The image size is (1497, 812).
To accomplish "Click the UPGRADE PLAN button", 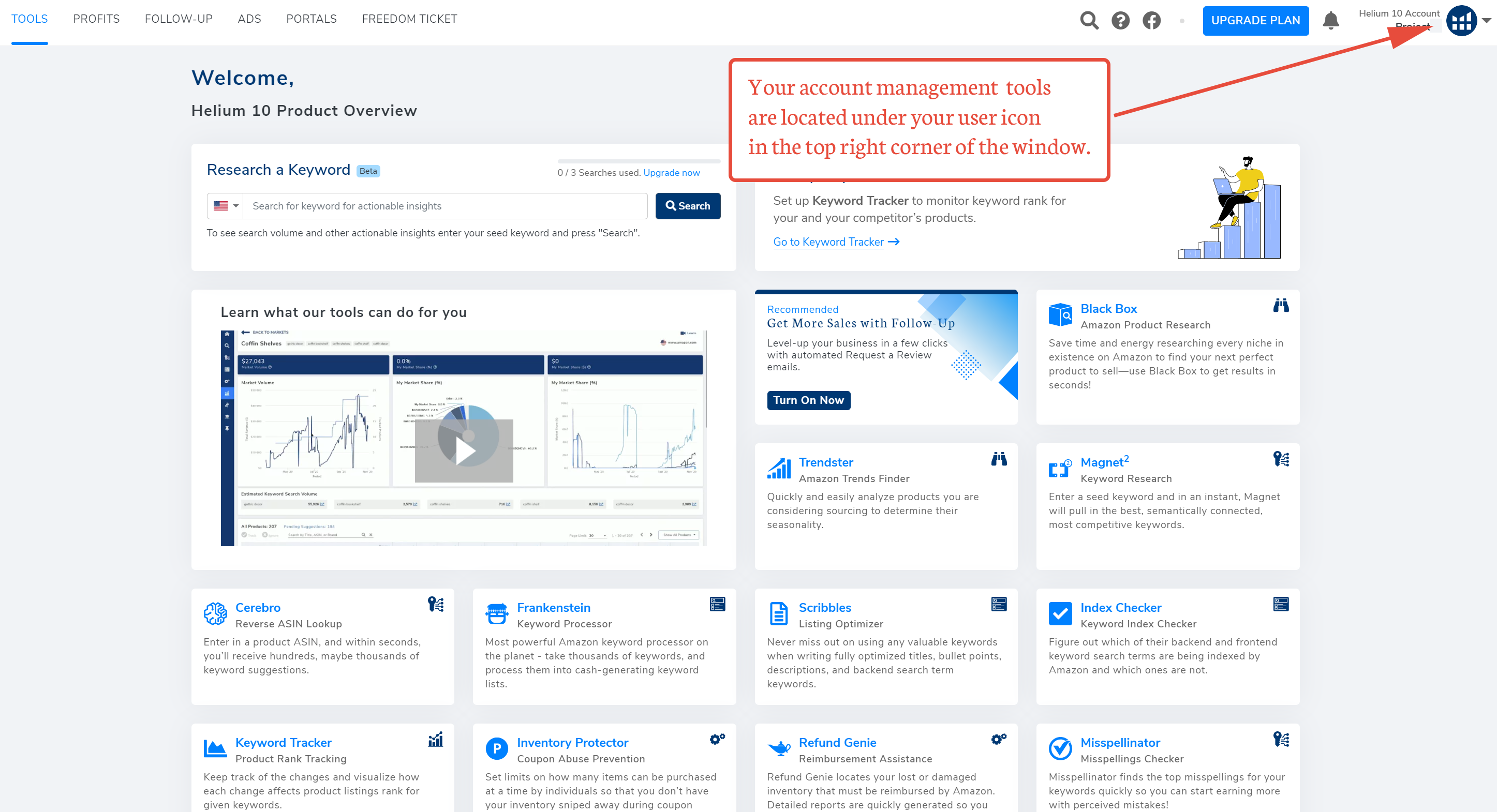I will [x=1255, y=20].
